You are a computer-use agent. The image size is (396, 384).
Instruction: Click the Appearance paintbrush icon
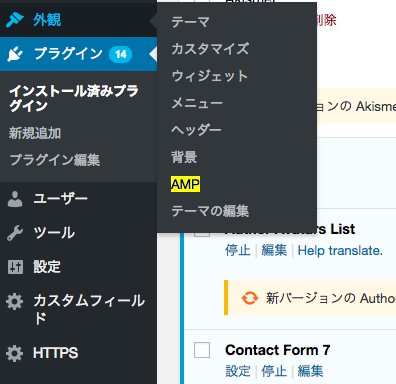pos(15,20)
